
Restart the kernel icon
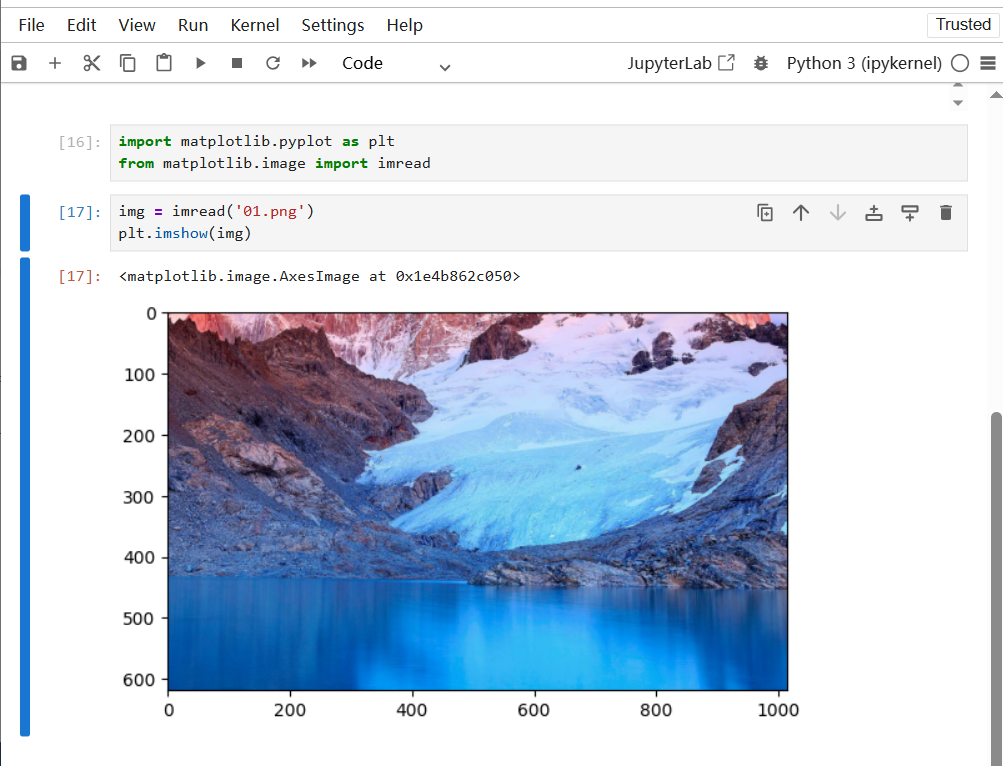(272, 63)
